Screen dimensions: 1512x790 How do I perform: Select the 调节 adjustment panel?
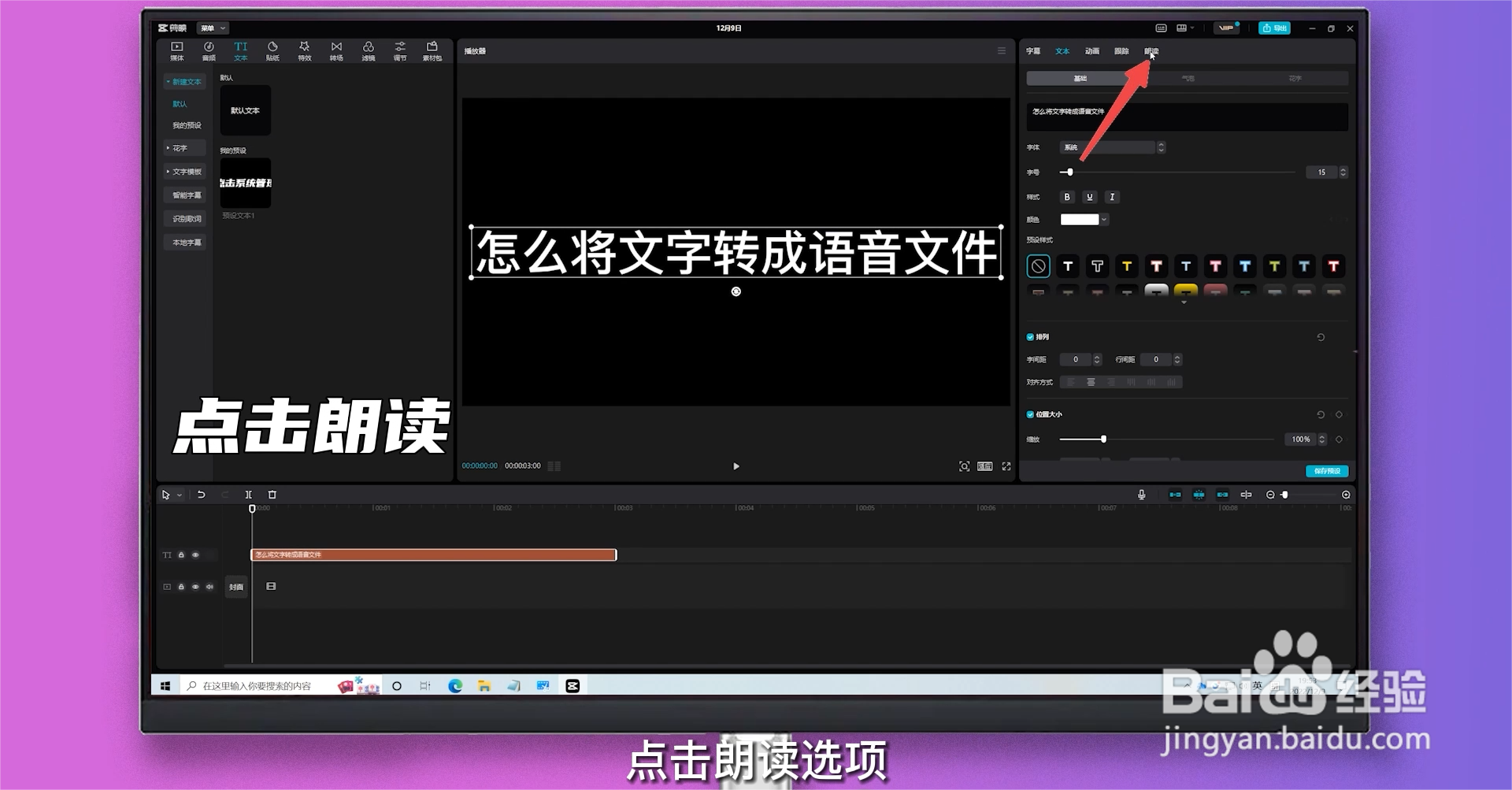point(399,50)
